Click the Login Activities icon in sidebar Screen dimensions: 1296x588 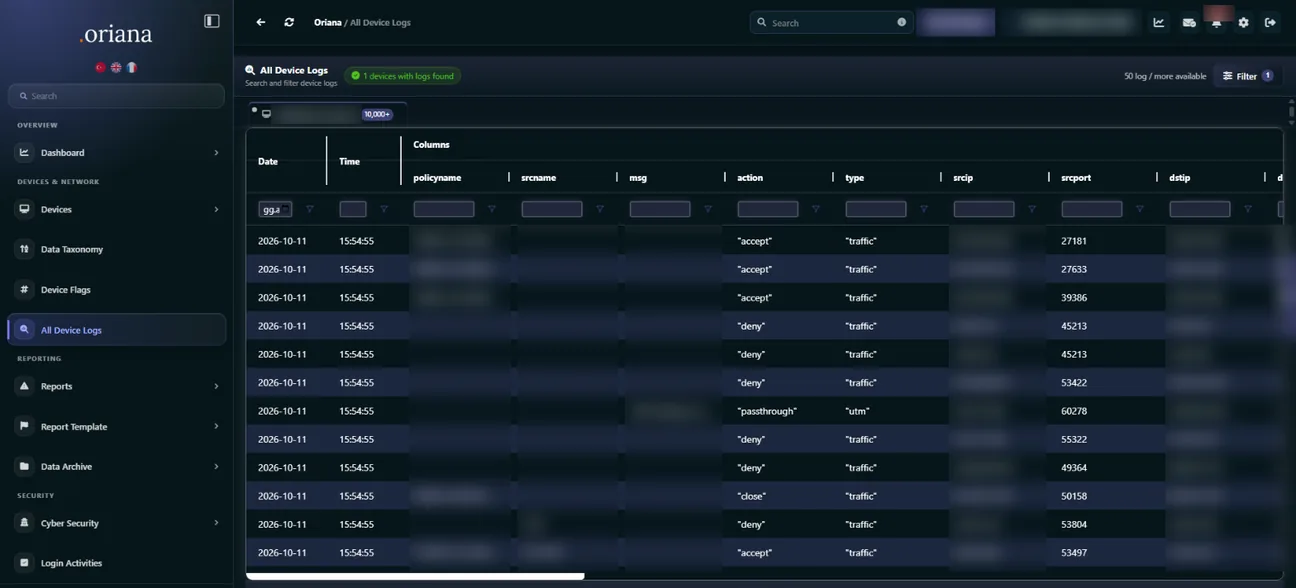[24, 563]
